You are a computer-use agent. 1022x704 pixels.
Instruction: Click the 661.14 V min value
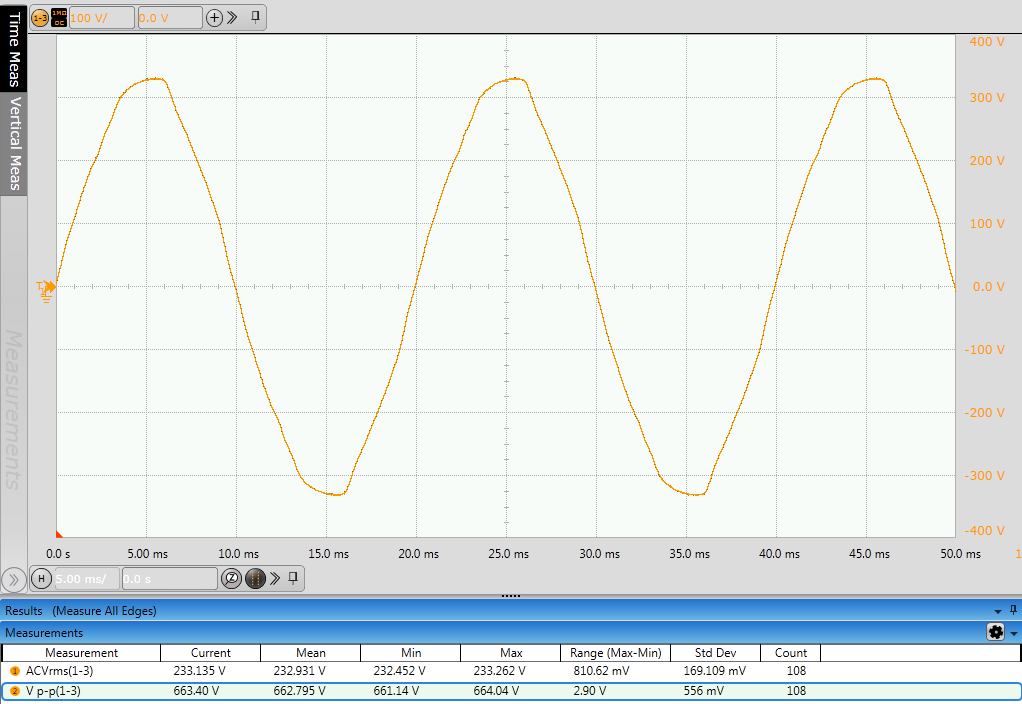pos(396,691)
